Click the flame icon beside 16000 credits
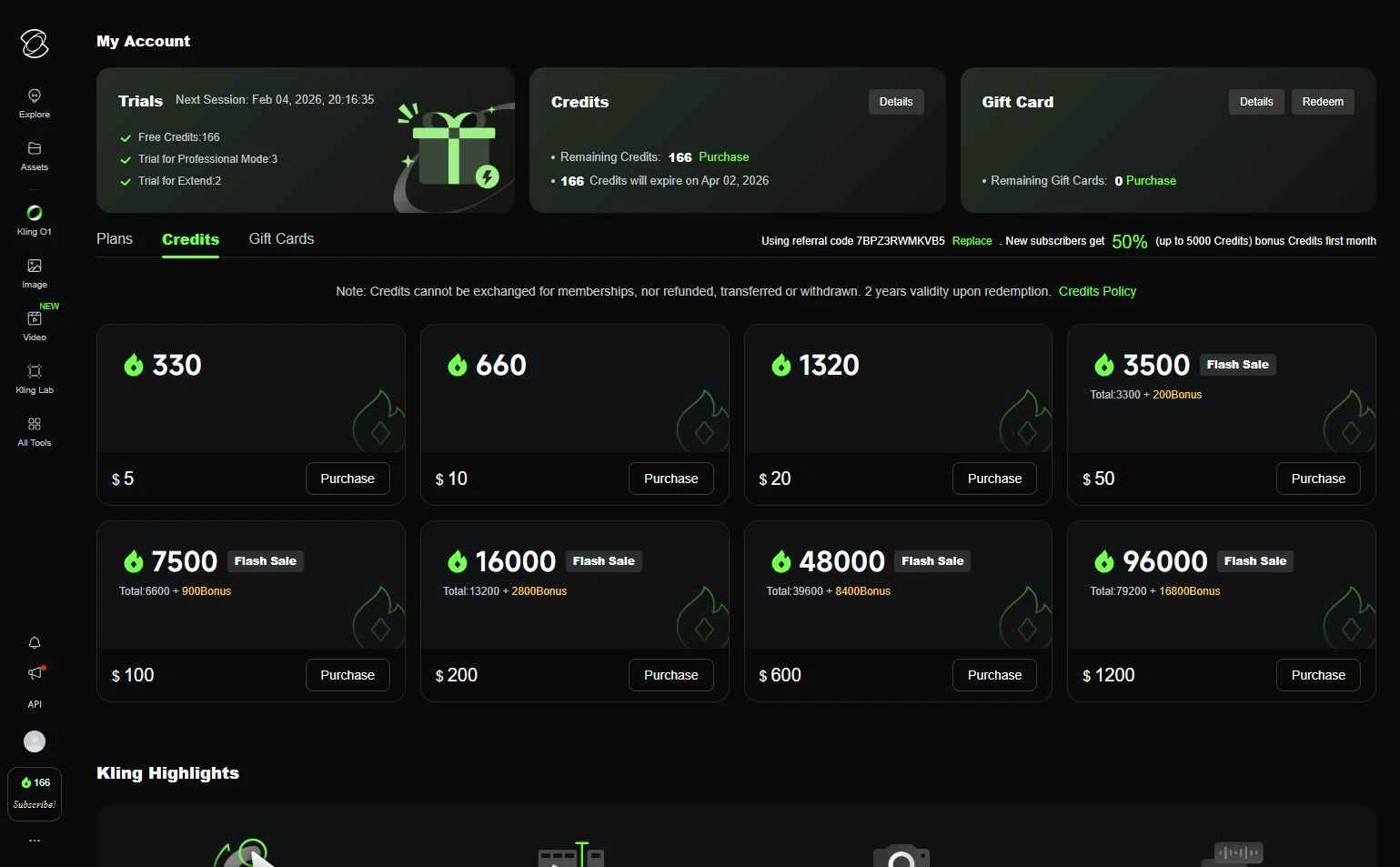The height and width of the screenshot is (867, 1400). pos(458,562)
